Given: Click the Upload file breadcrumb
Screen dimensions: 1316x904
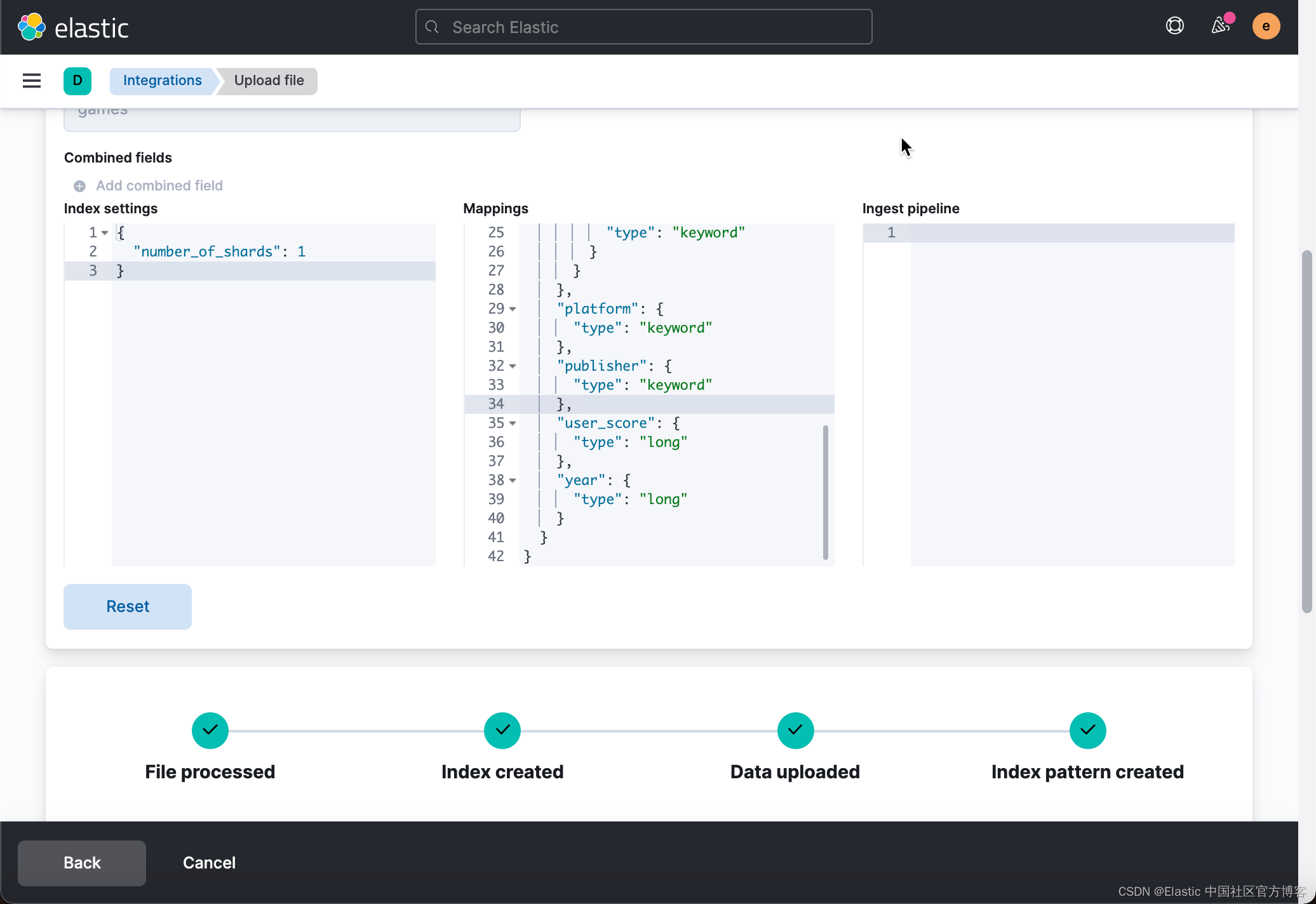Looking at the screenshot, I should coord(269,81).
